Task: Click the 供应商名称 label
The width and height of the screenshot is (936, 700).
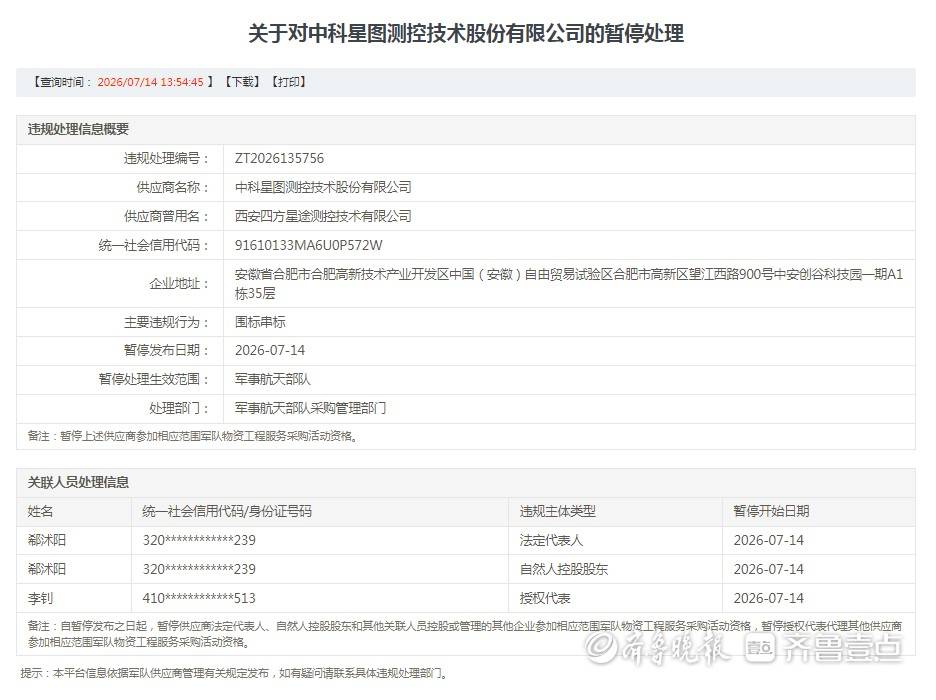Action: point(173,187)
